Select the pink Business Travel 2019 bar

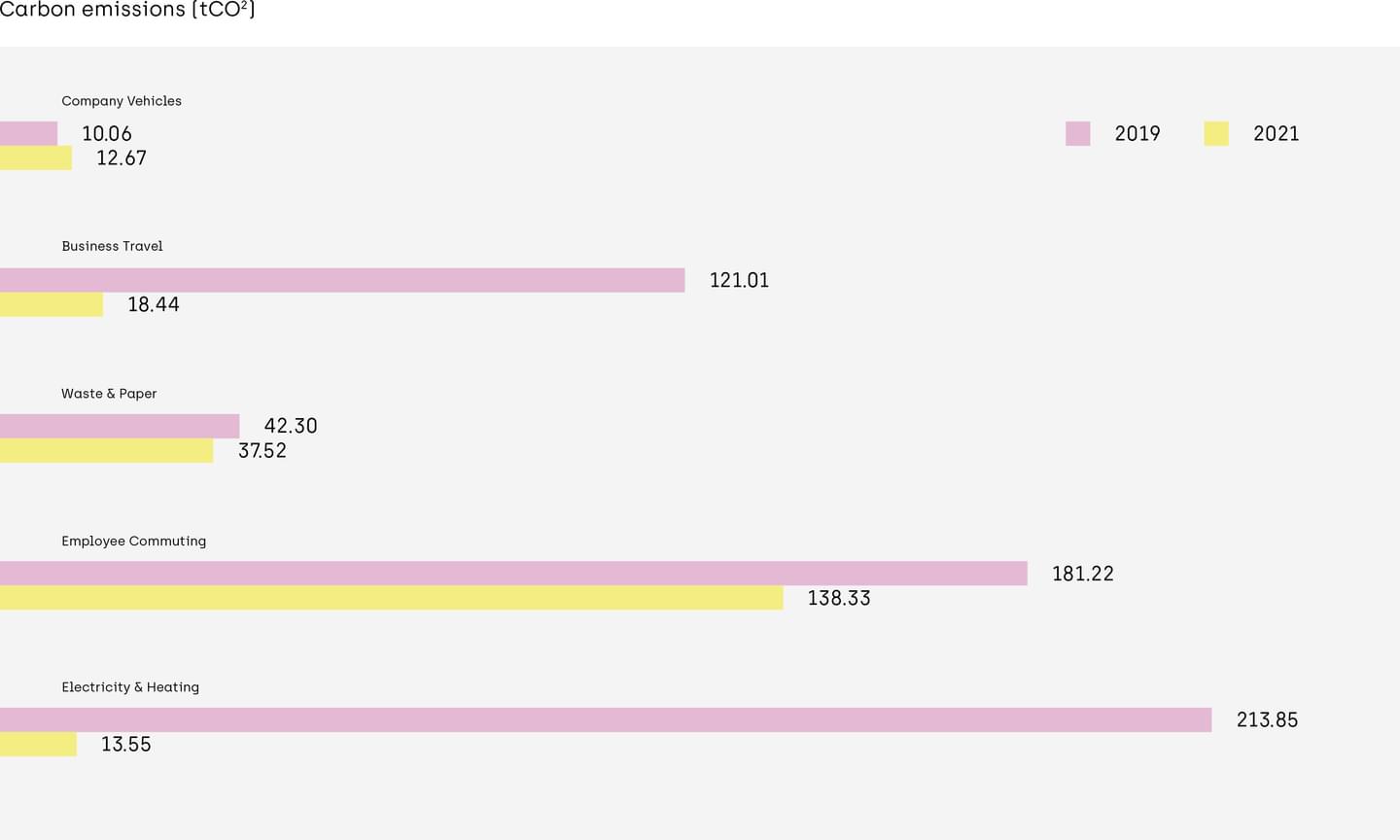tap(342, 280)
